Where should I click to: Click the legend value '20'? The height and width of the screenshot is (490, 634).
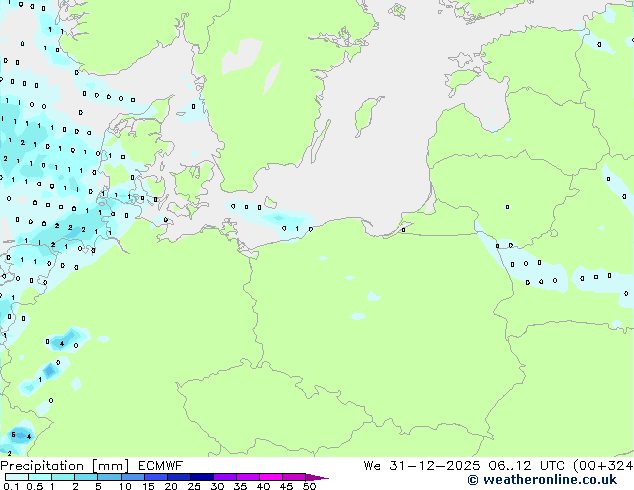coord(171,486)
